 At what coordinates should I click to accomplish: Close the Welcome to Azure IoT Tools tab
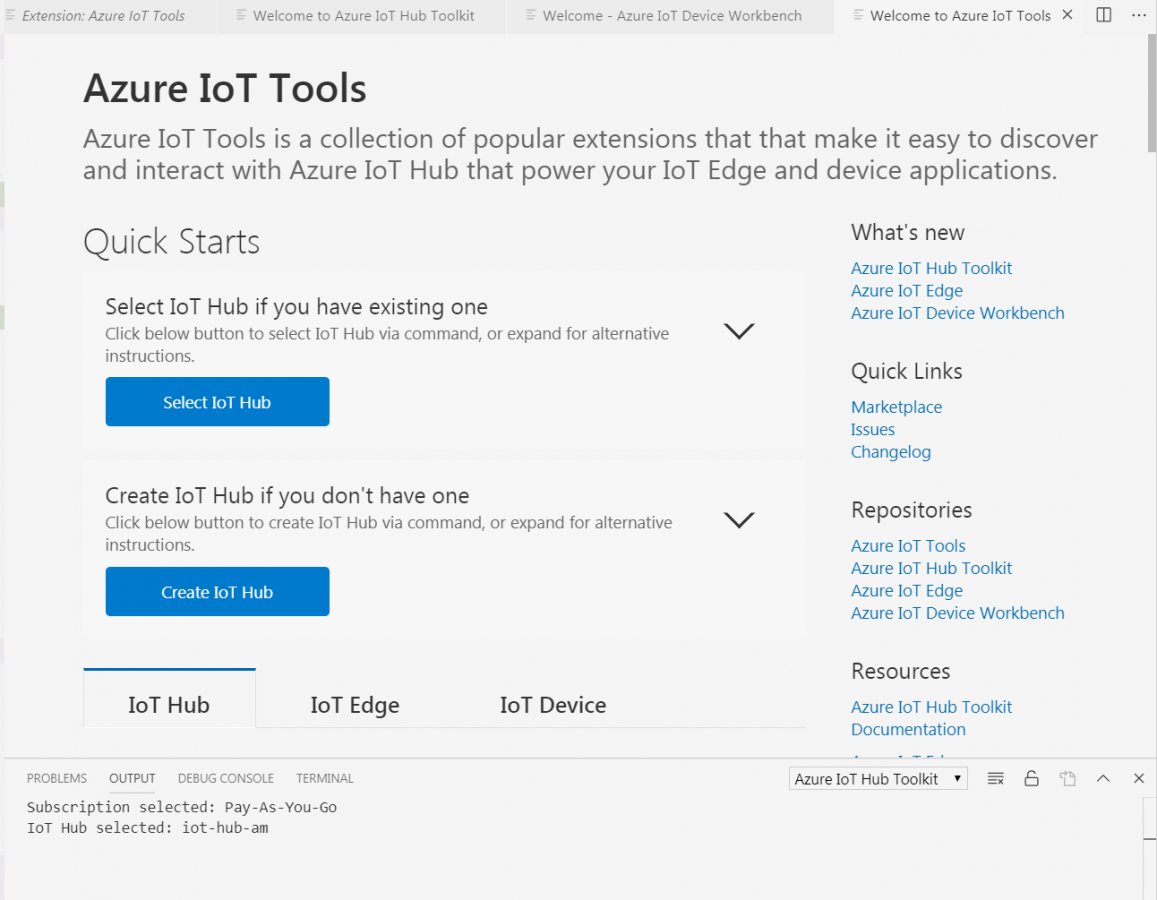pyautogui.click(x=1067, y=15)
